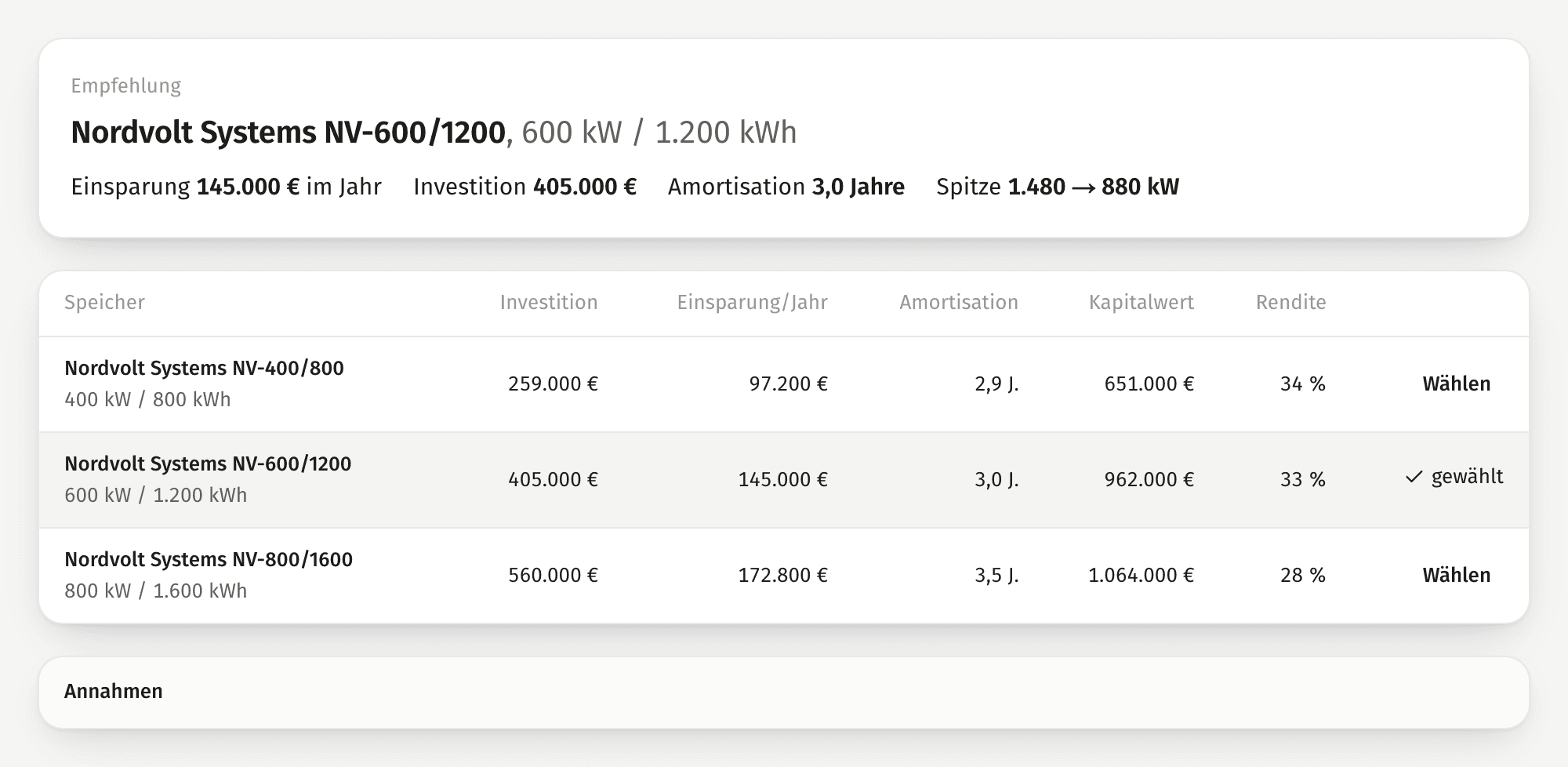Click the Amortisation 3,0 Jahre summary

786,187
